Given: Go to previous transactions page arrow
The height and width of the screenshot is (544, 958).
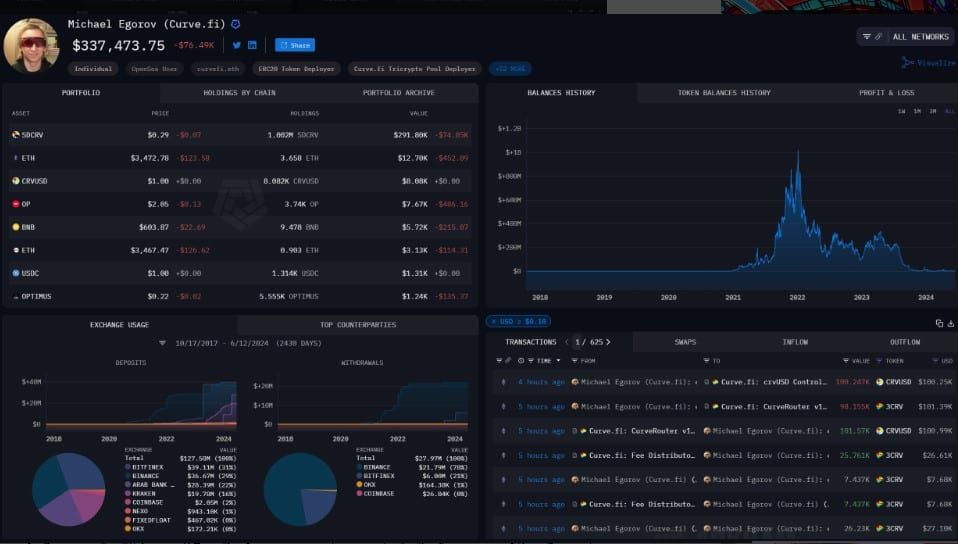Looking at the screenshot, I should [567, 342].
